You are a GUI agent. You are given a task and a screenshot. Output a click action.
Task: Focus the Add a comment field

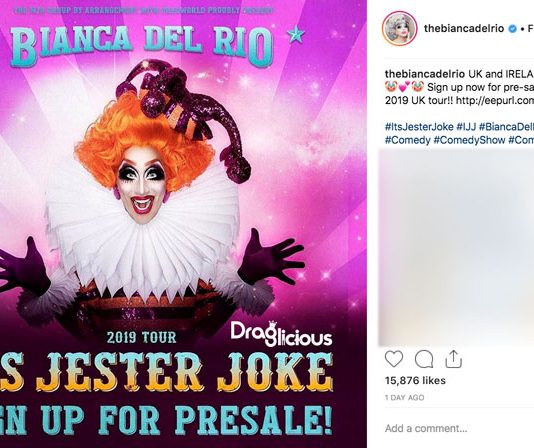(459, 428)
